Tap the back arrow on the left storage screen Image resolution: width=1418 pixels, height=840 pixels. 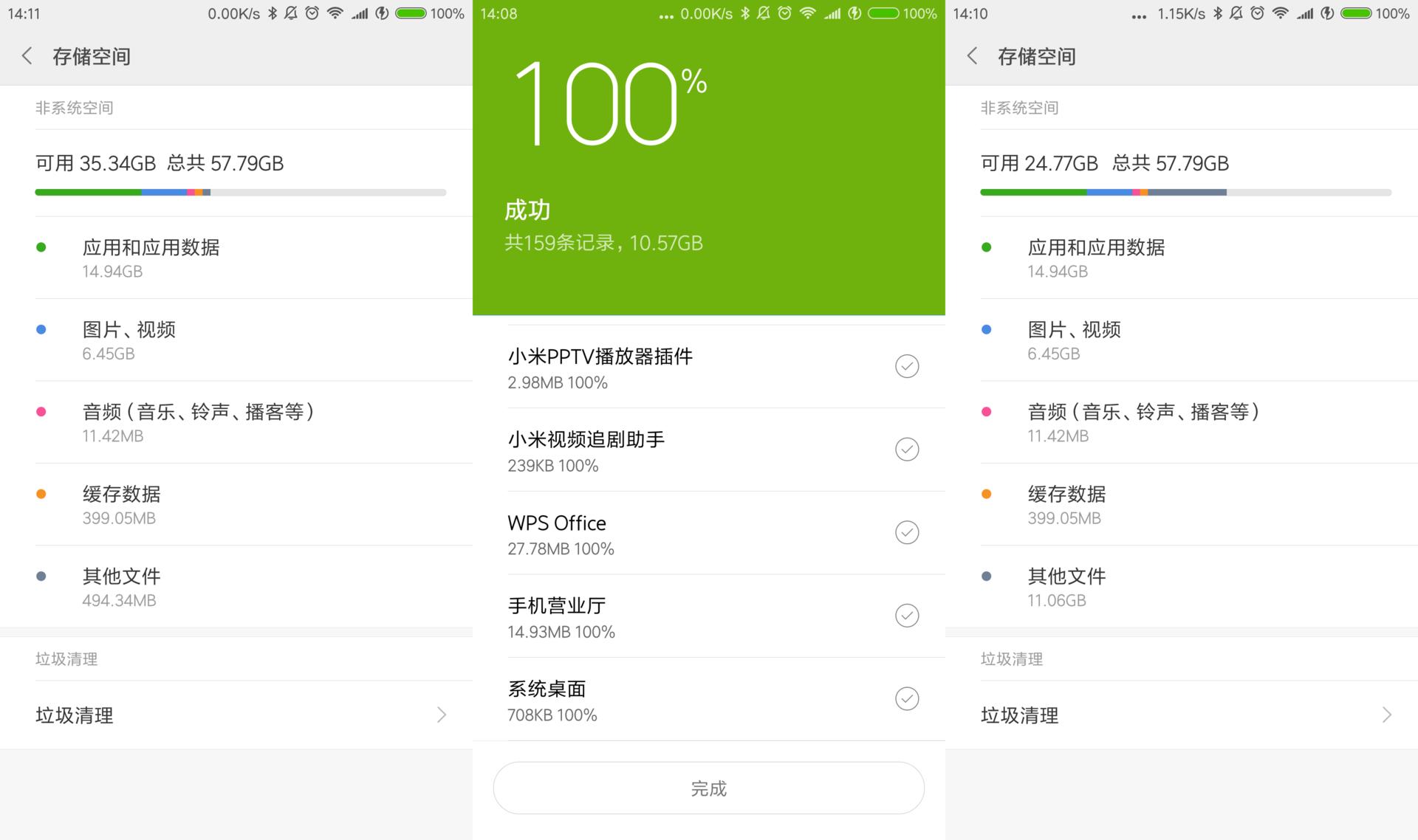coord(27,55)
